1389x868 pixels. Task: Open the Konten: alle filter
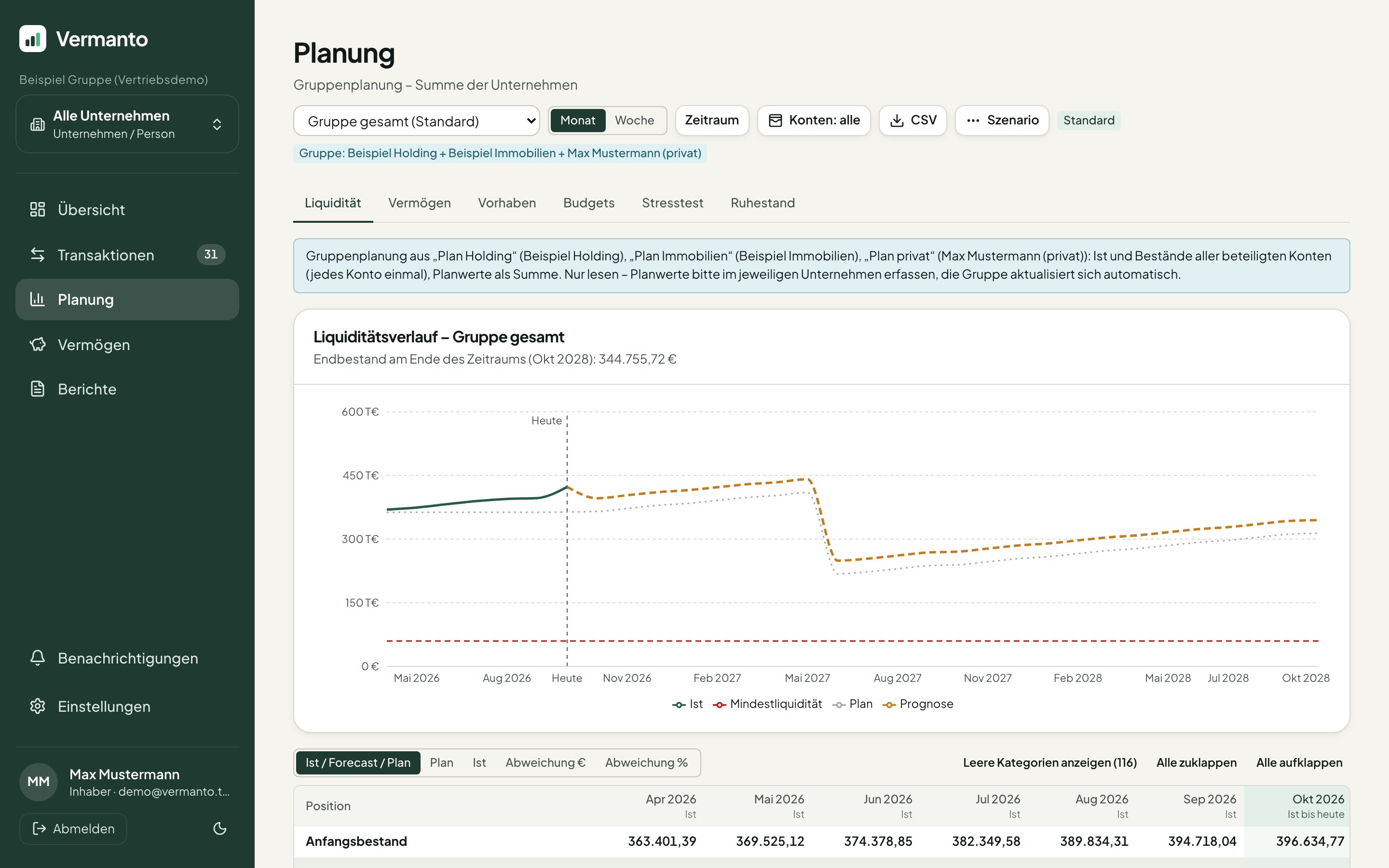point(814,121)
